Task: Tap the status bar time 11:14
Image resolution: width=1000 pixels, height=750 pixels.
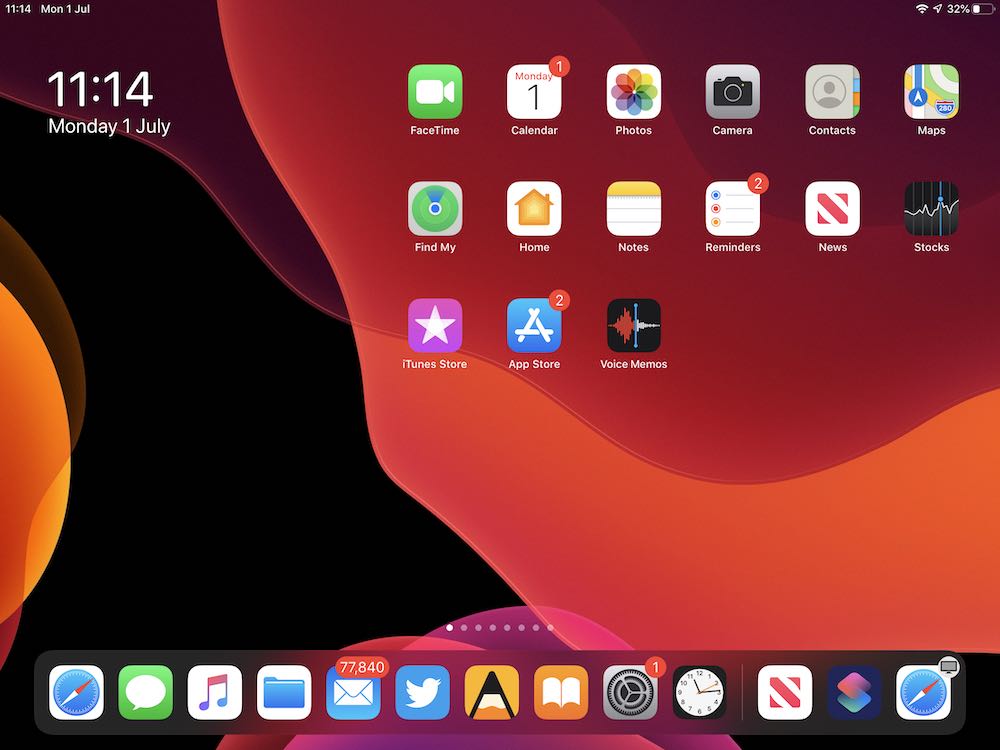Action: click(18, 9)
